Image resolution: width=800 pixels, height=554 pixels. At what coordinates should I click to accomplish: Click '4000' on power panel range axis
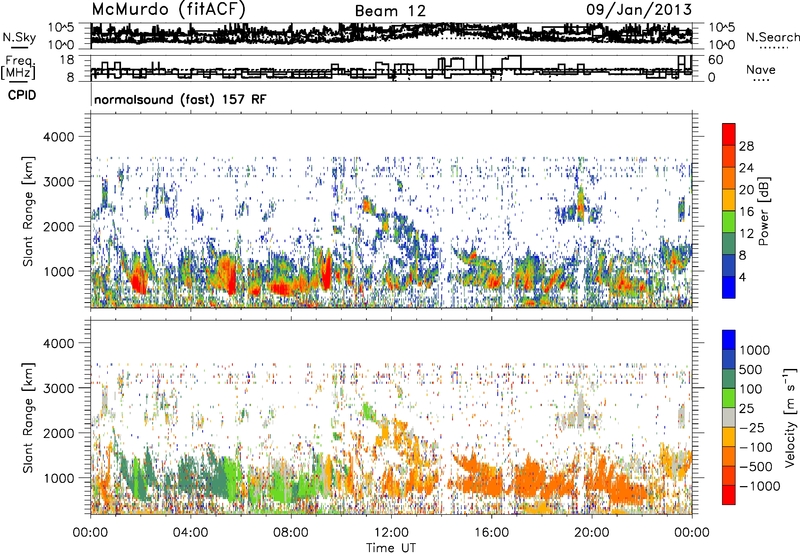(x=59, y=137)
